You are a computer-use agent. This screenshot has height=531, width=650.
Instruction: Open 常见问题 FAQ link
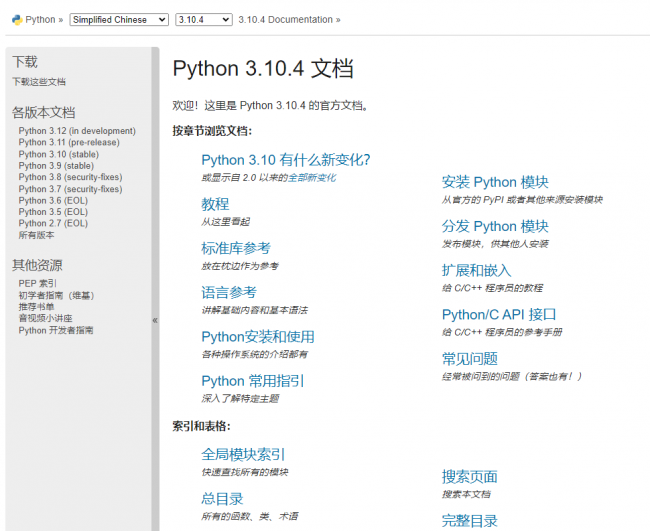(470, 359)
